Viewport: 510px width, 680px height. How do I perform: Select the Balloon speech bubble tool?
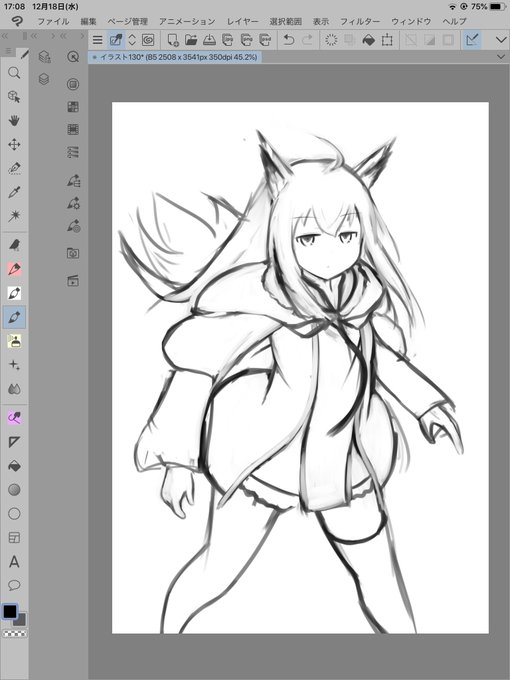click(14, 585)
